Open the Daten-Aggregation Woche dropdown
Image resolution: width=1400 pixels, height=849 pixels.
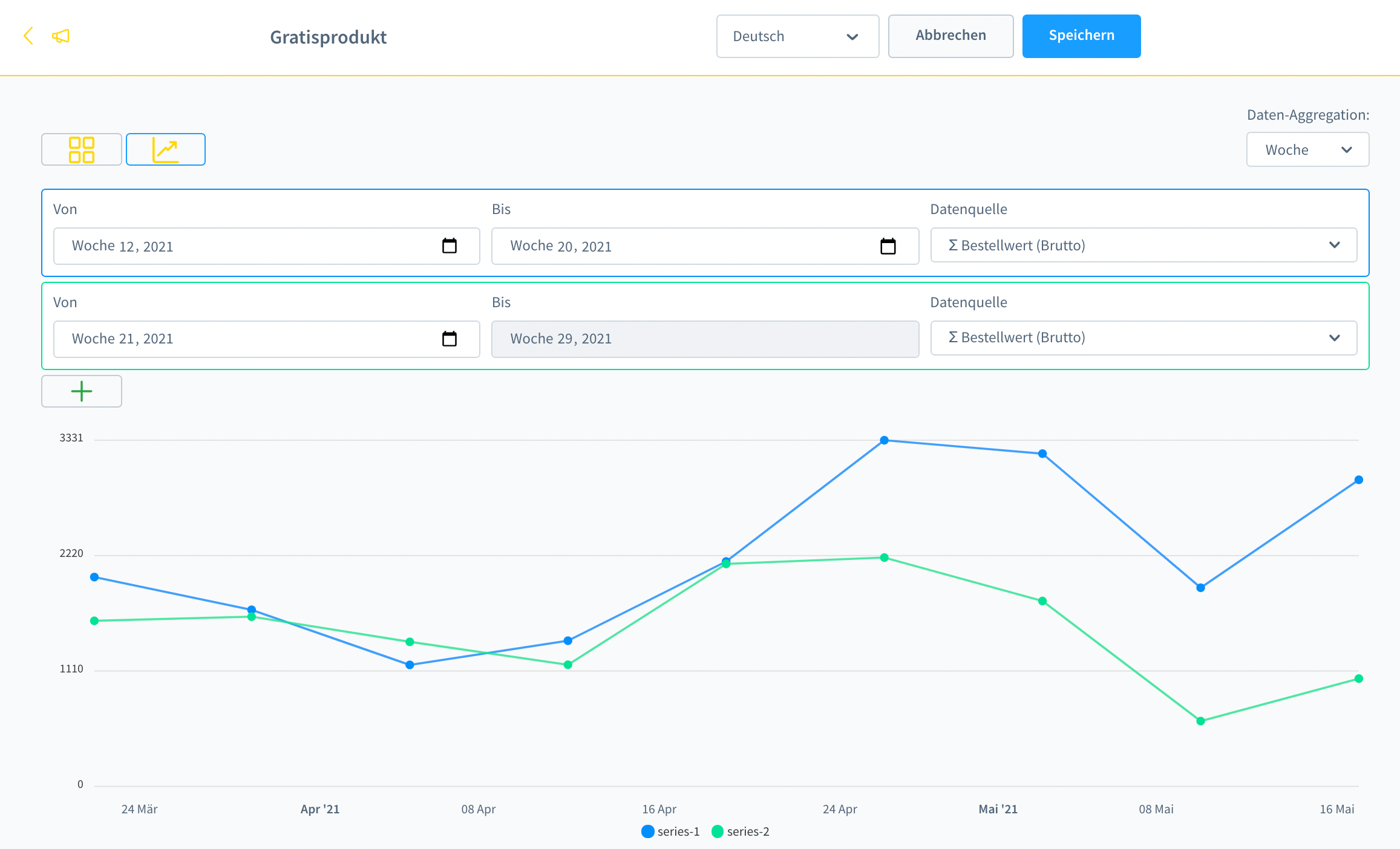pyautogui.click(x=1307, y=149)
